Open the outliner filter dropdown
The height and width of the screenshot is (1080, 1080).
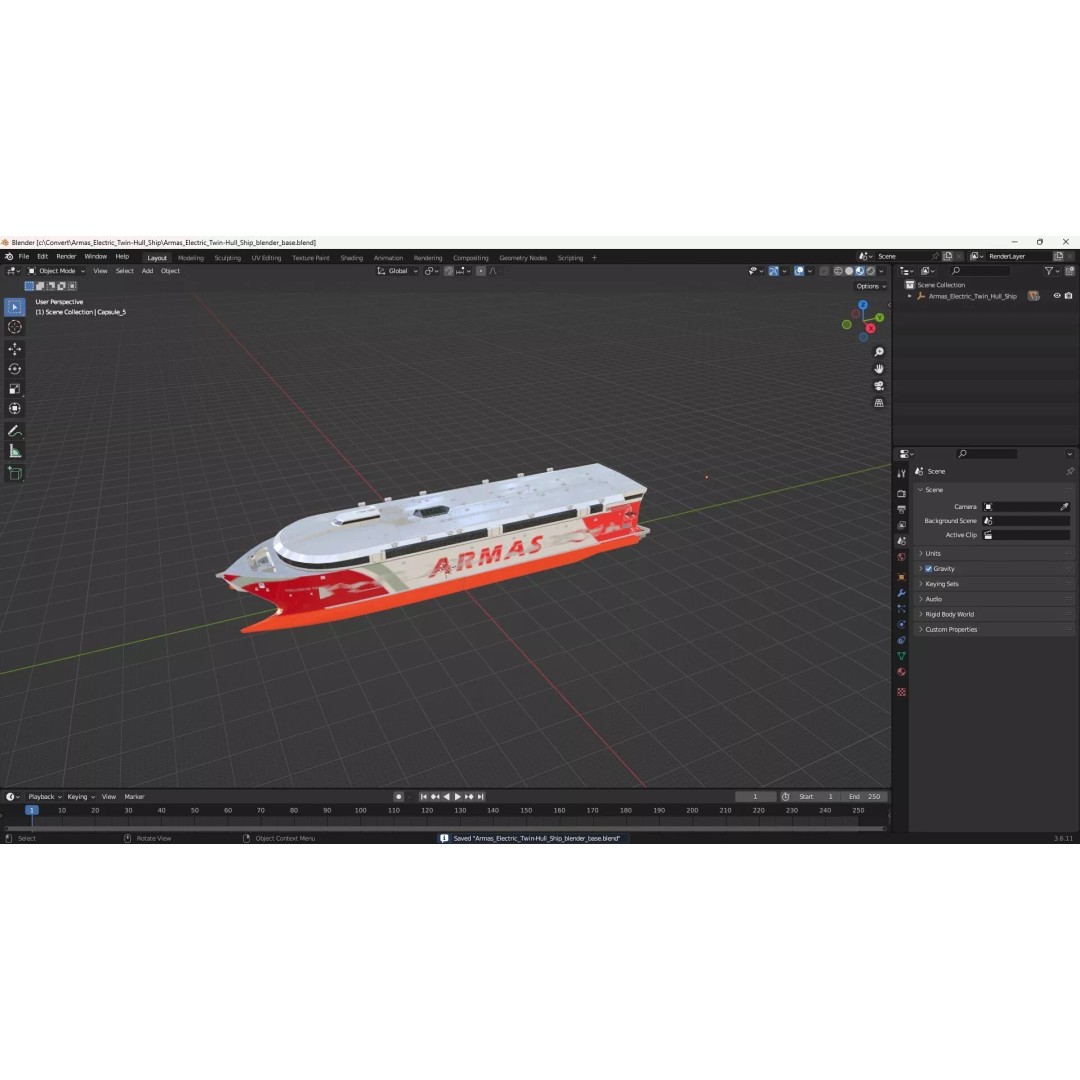click(1051, 271)
